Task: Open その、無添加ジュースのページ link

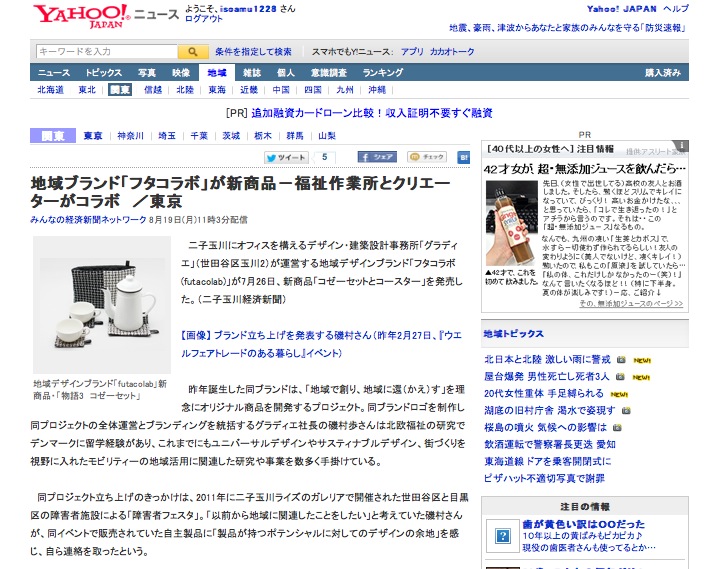Action: coord(631,303)
